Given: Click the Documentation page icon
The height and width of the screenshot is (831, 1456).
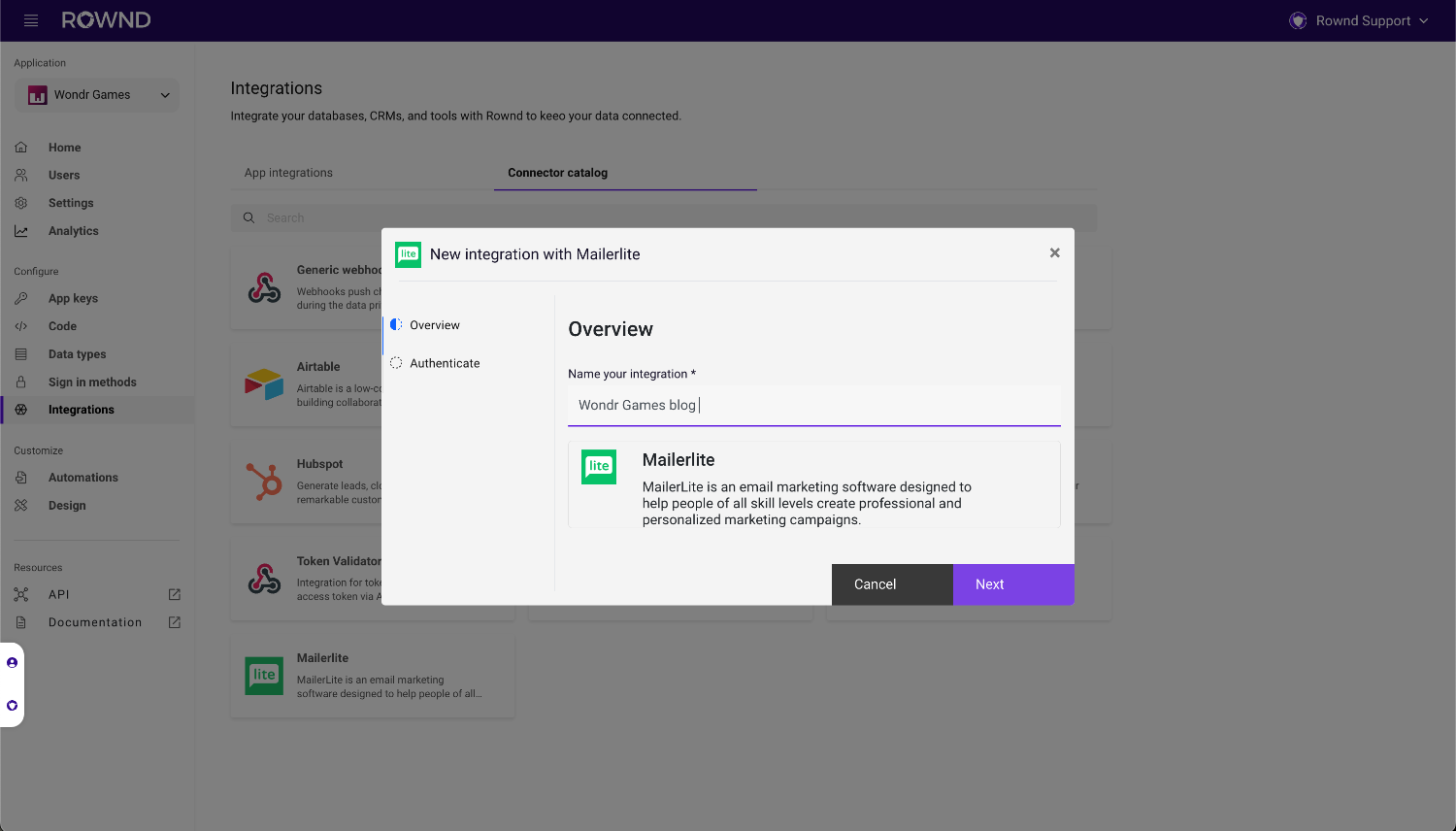Looking at the screenshot, I should [21, 622].
